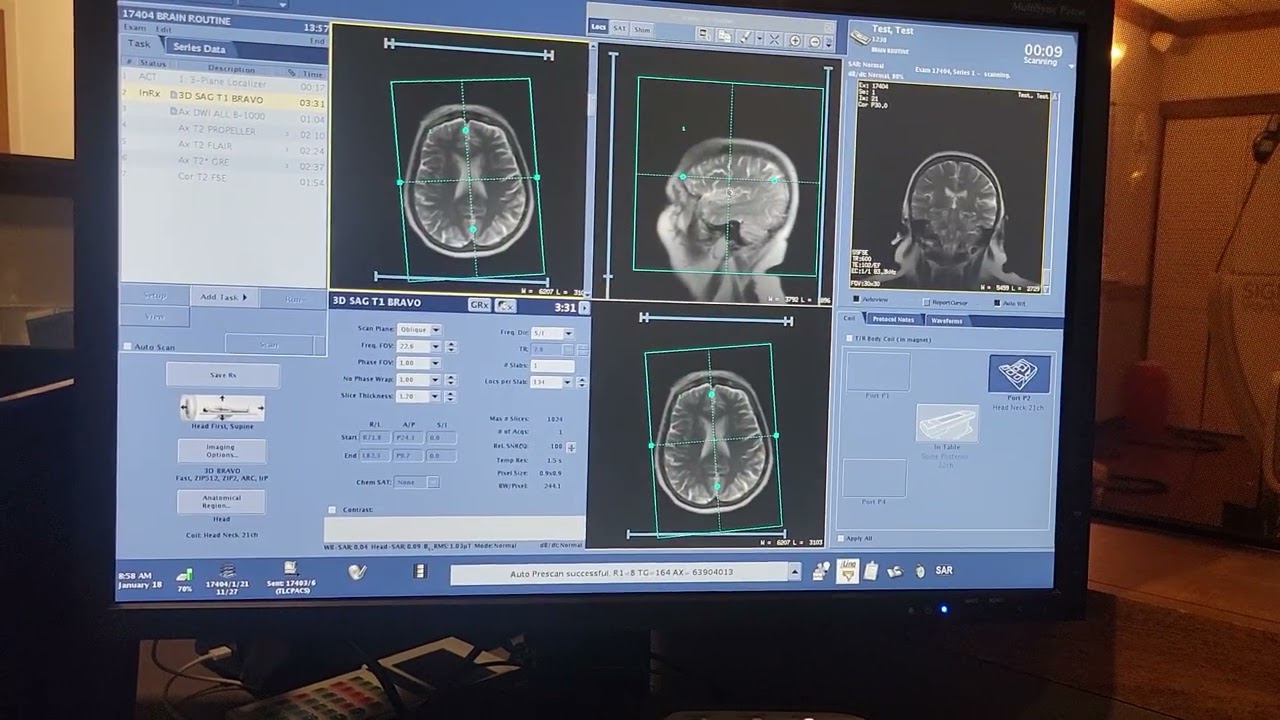Click the Freq. FOV stepper arrows
Screen dimensions: 1280x720
point(451,346)
